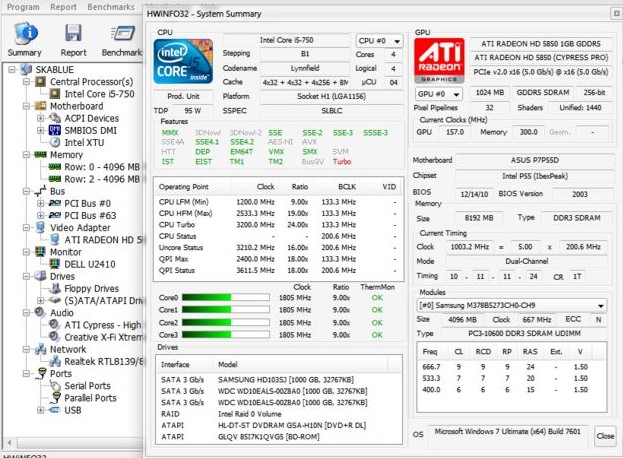Viewport: 623px width, 458px height.
Task: Click the Ports tree icon
Action: (x=41, y=374)
